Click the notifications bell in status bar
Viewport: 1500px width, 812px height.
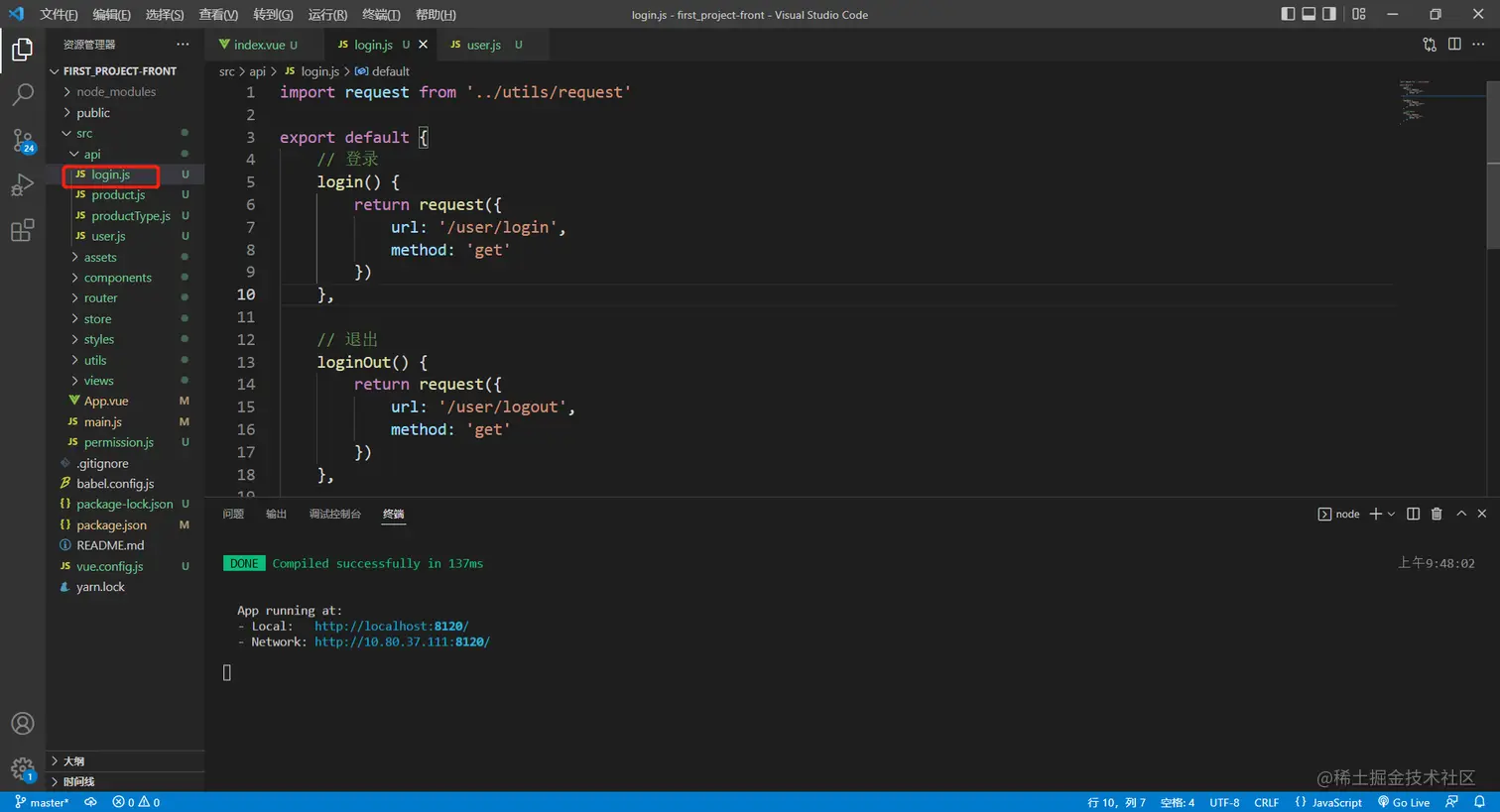click(1479, 802)
